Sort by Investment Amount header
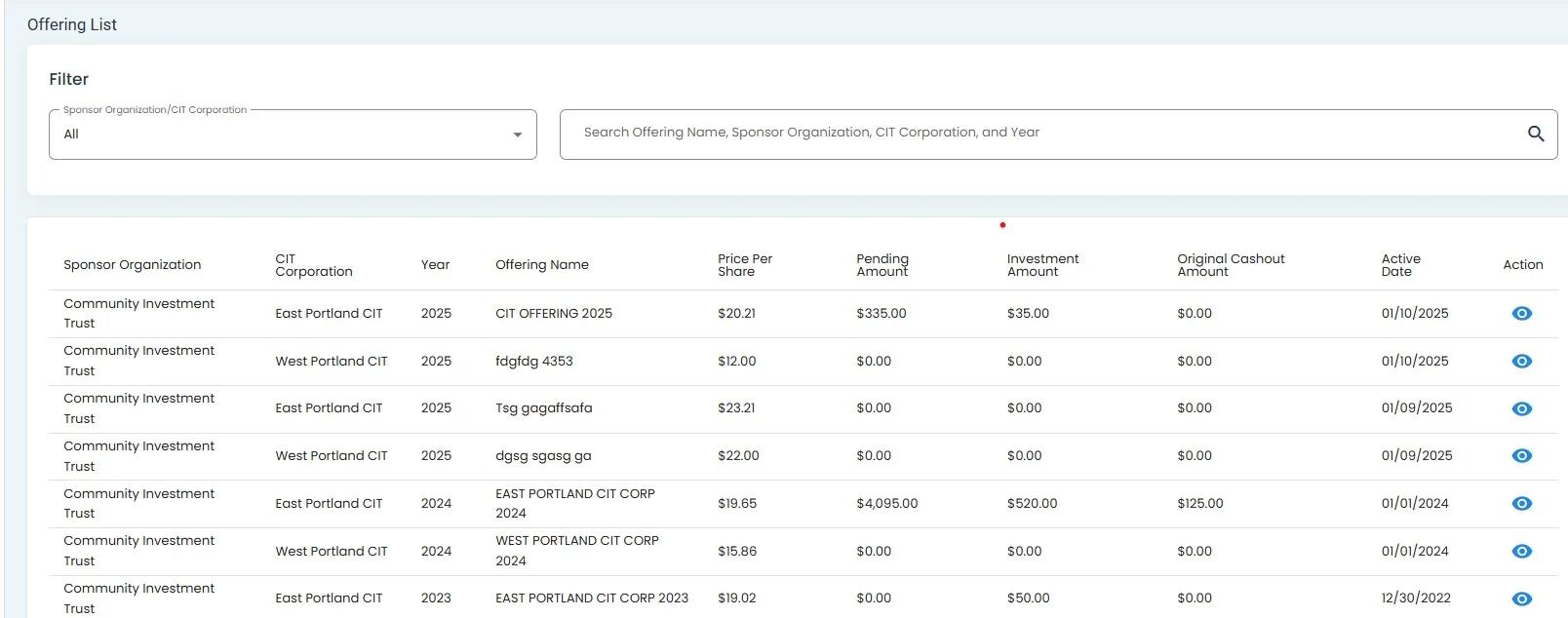This screenshot has height=618, width=1568. pyautogui.click(x=1042, y=265)
